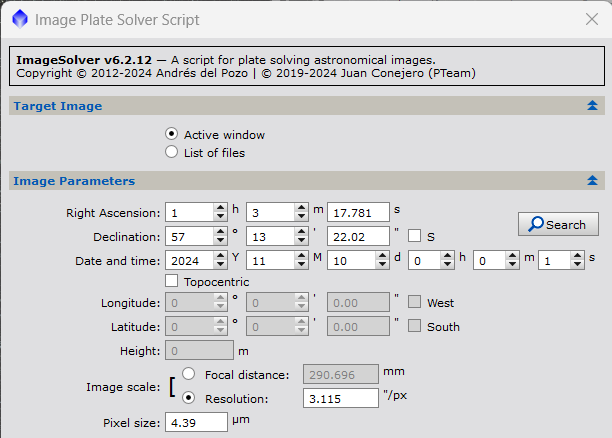Select Resolution image scale option
This screenshot has width=612, height=438.
point(189,397)
